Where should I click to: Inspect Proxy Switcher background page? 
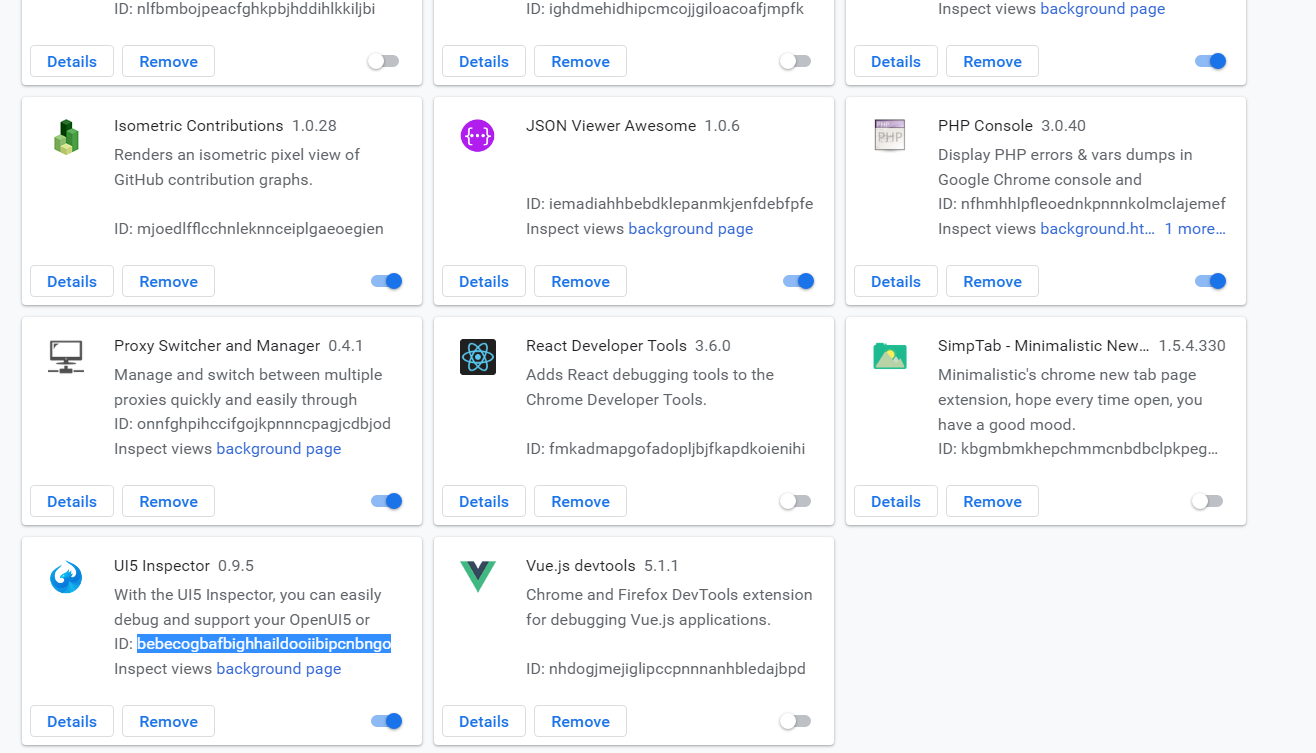(279, 449)
